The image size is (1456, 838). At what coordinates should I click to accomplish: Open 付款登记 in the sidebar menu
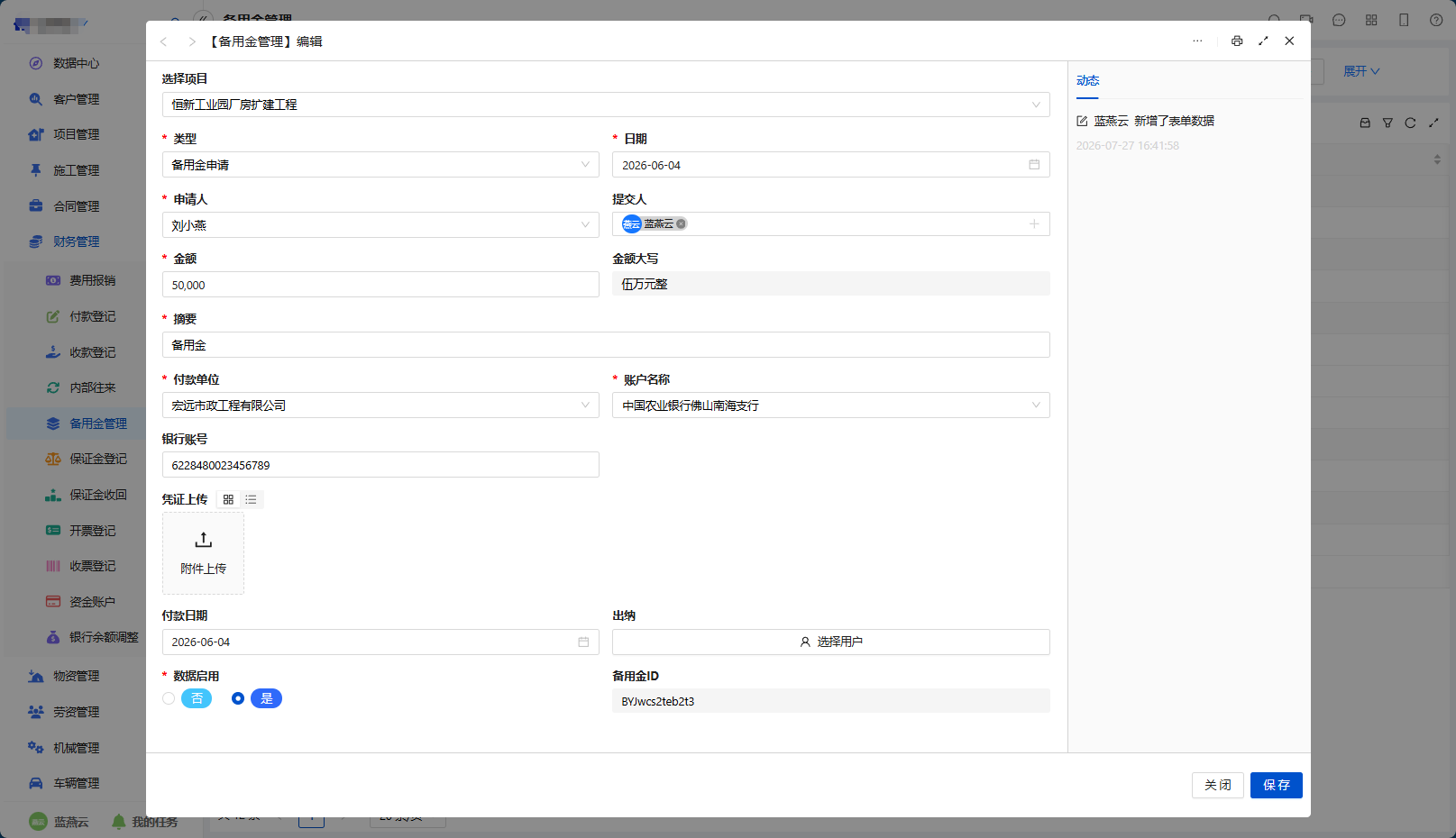92,316
